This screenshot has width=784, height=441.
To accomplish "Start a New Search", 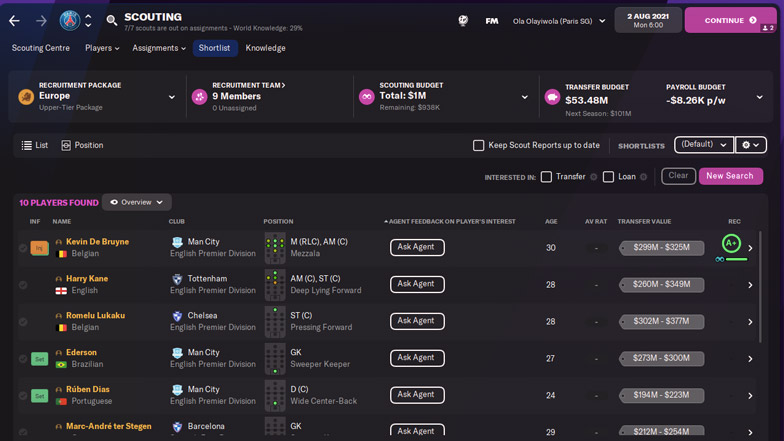I will (x=730, y=176).
